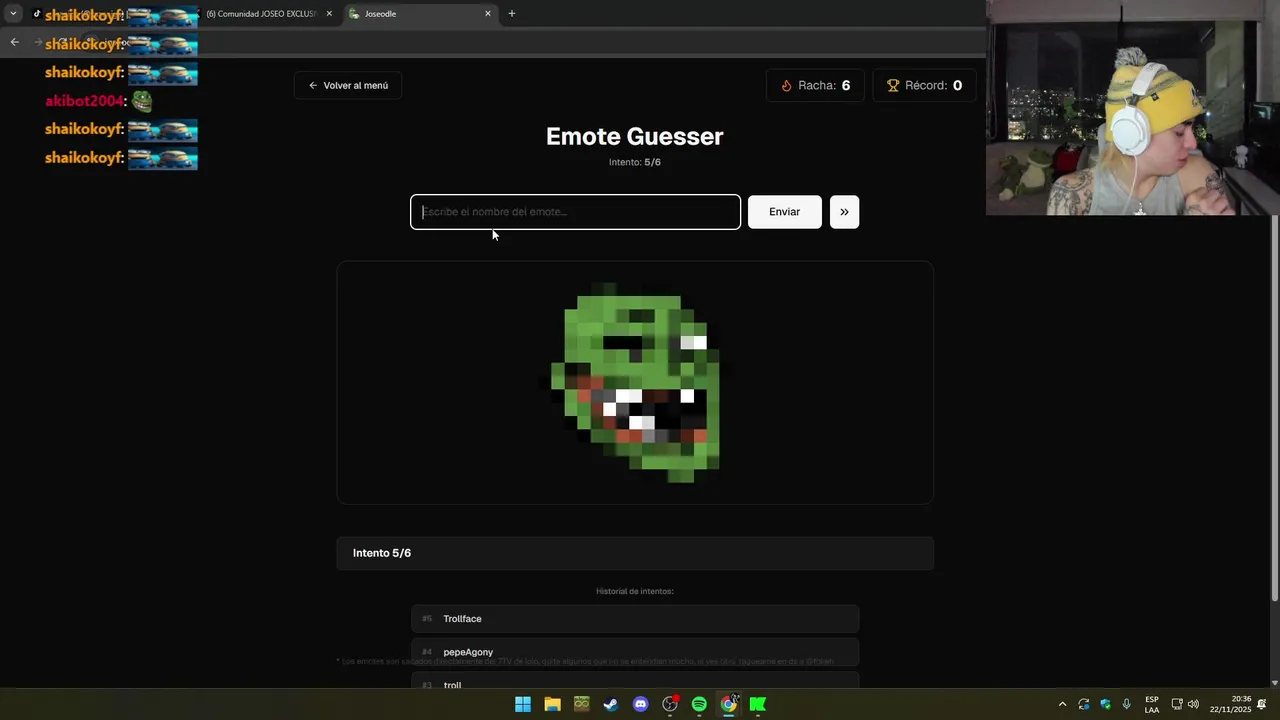1280x720 pixels.
Task: Click the Chrome taskbar icon
Action: click(729, 704)
